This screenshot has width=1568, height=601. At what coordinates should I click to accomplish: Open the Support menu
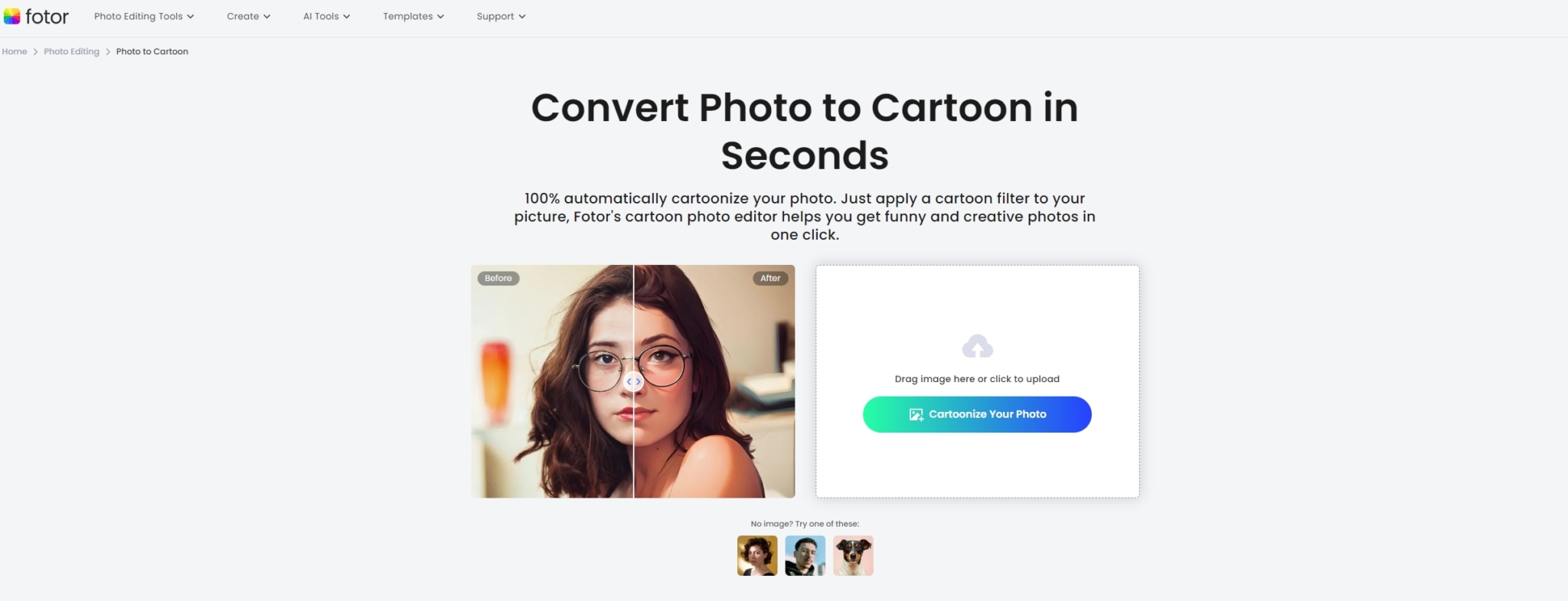click(500, 15)
